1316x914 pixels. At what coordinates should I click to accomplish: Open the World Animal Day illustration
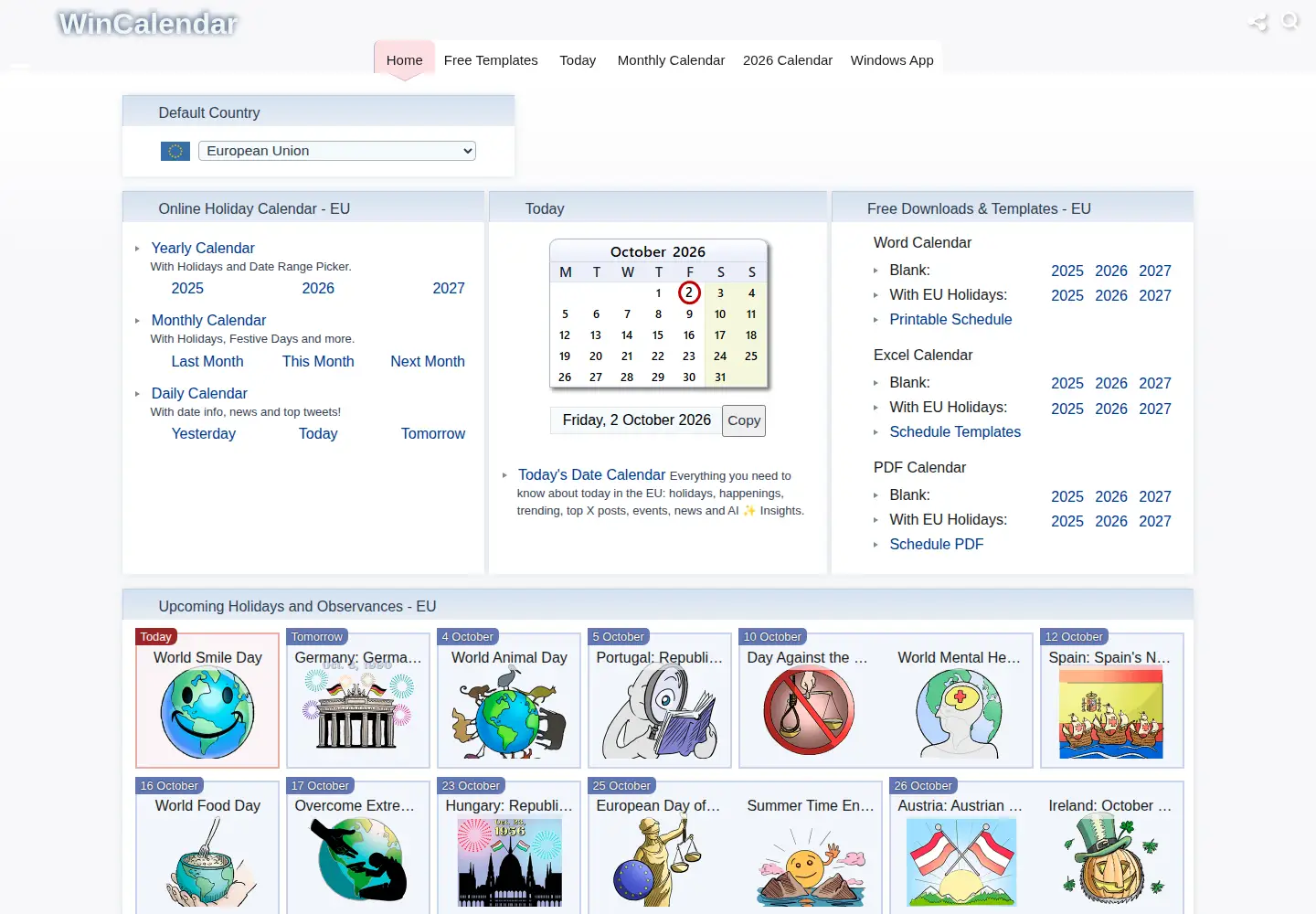coord(509,713)
